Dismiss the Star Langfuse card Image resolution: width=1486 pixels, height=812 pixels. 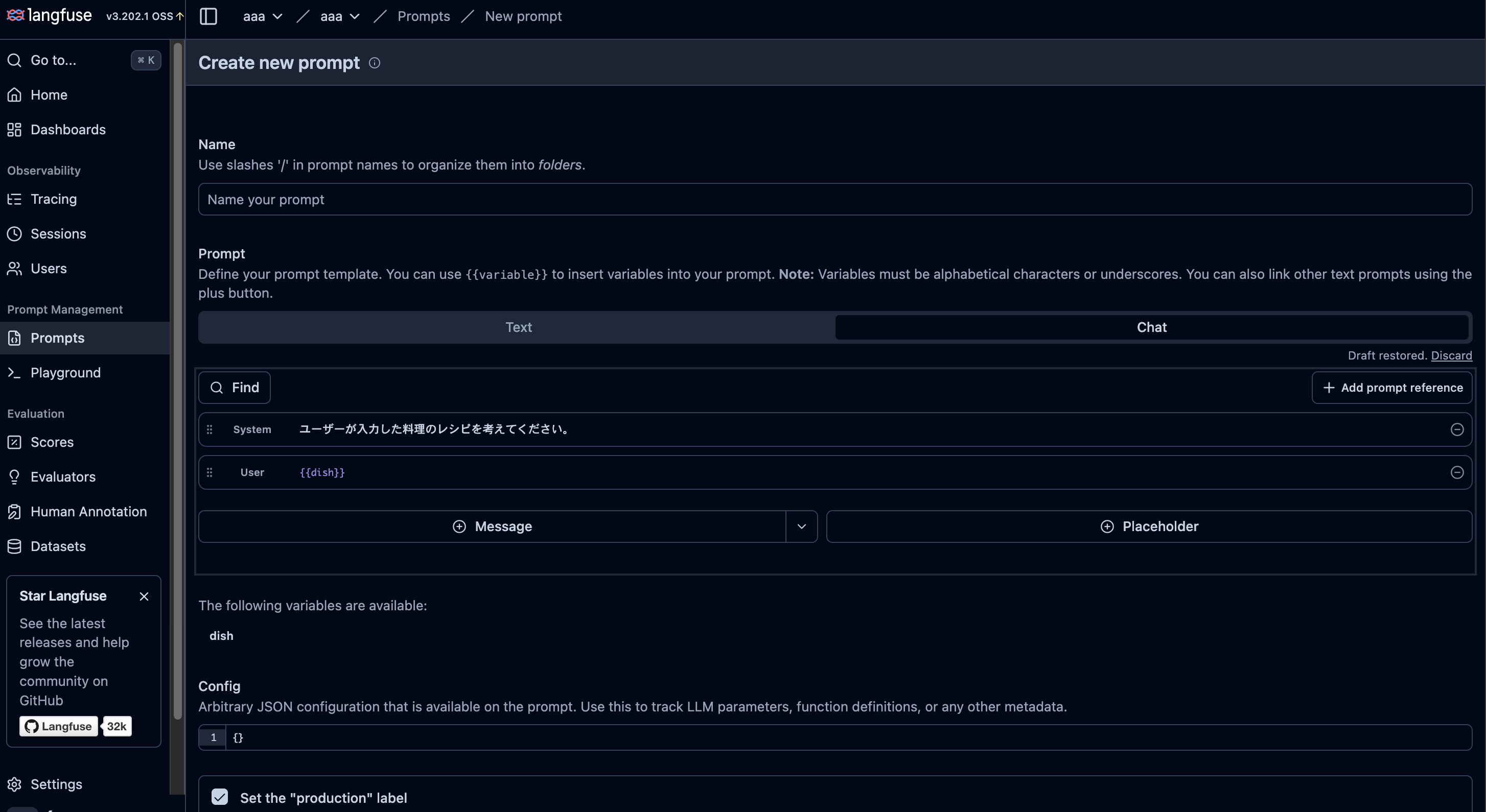click(x=144, y=596)
